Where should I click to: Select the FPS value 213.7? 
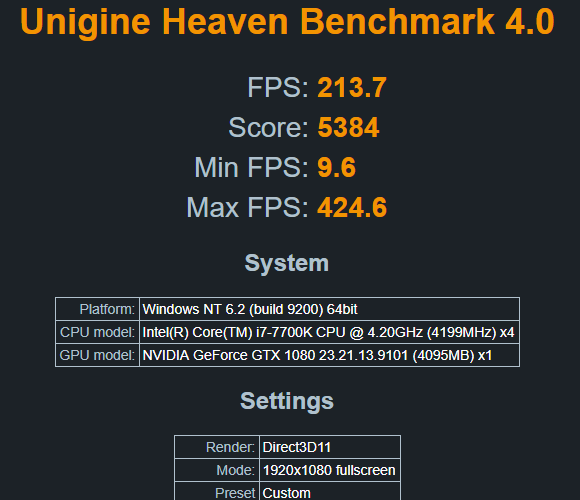coord(352,88)
